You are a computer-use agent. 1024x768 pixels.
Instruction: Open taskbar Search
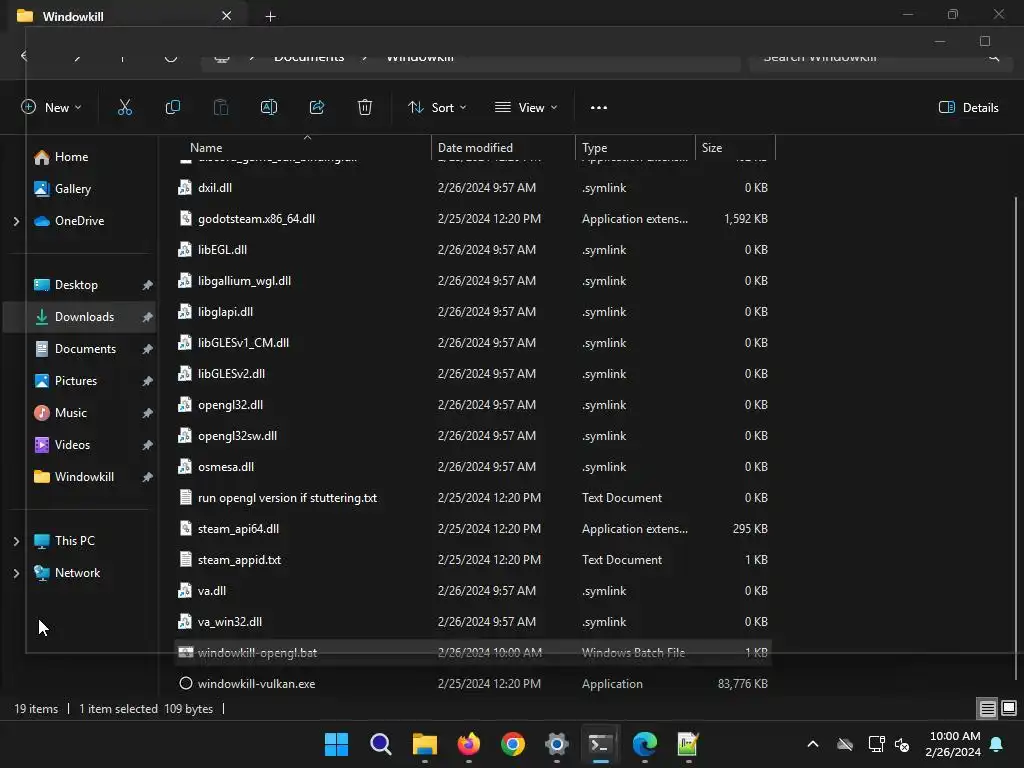pyautogui.click(x=380, y=744)
